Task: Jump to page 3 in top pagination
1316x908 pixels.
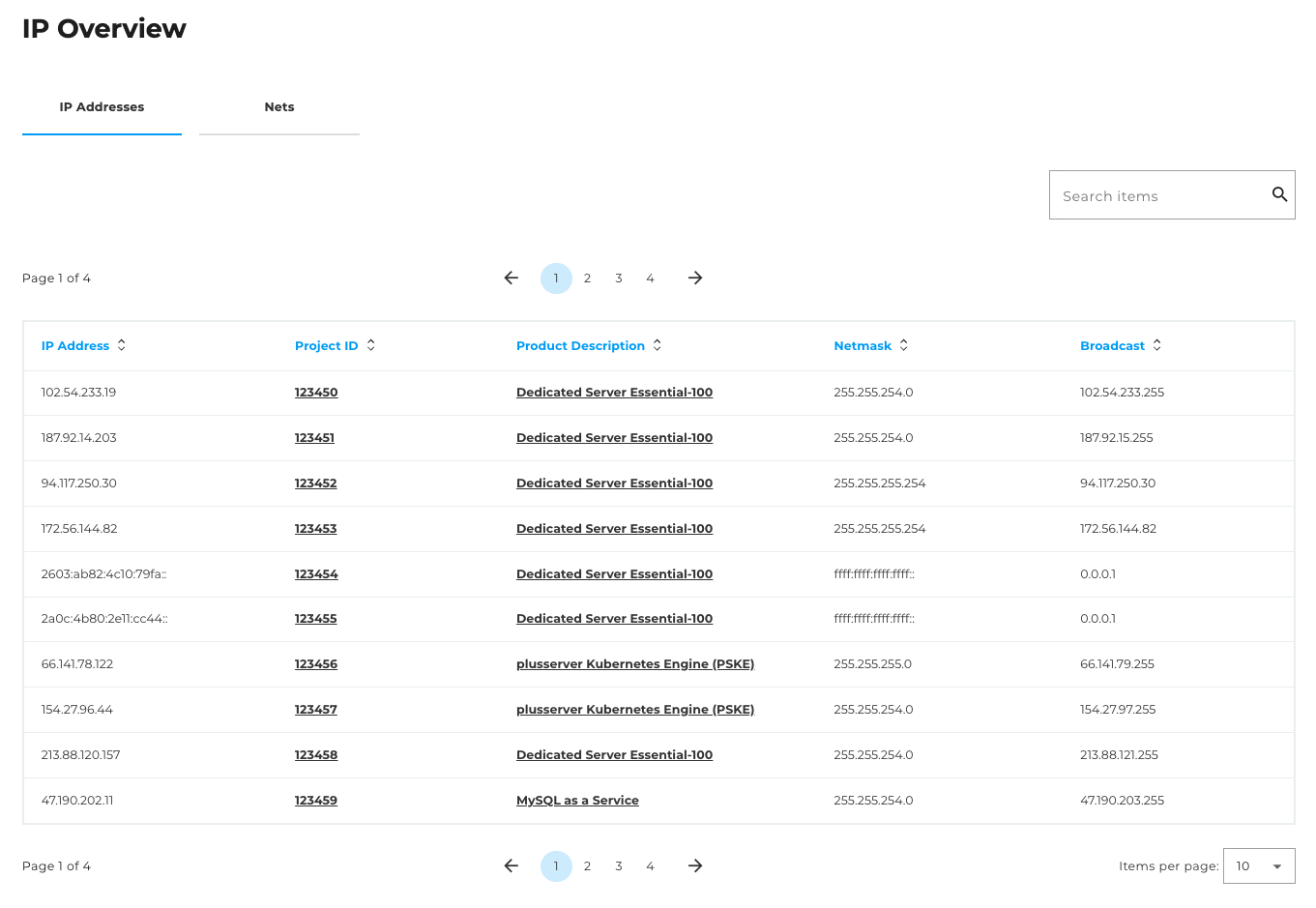Action: (x=619, y=278)
